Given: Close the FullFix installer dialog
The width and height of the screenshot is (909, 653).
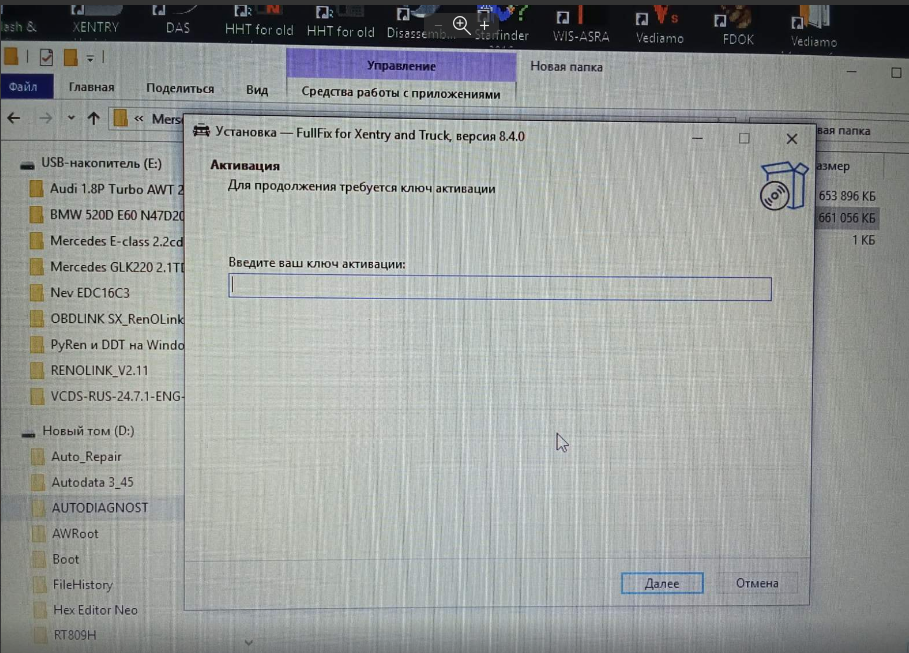Looking at the screenshot, I should coord(792,139).
